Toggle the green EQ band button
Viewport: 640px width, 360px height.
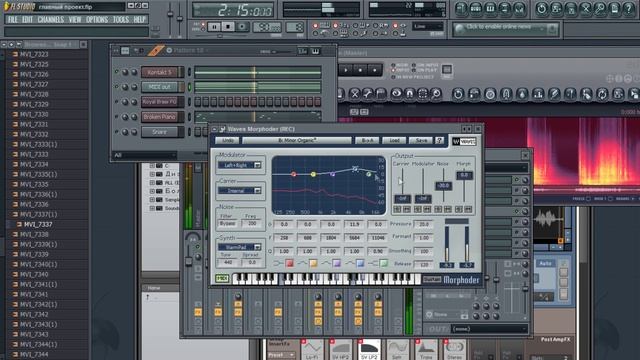[384, 263]
